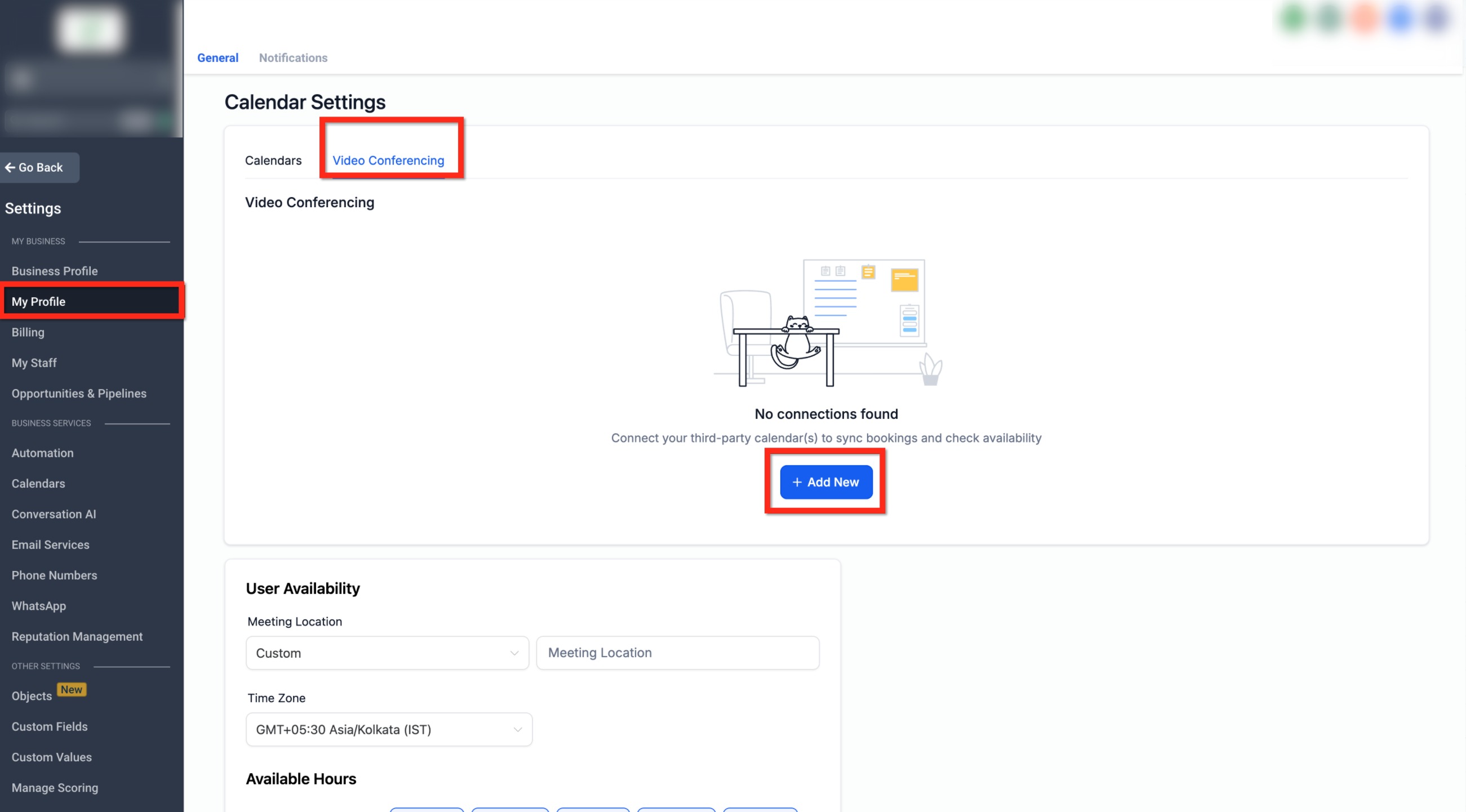Screen dimensions: 1466x812
Task: Click the orange circular icon in header
Action: 1365,19
